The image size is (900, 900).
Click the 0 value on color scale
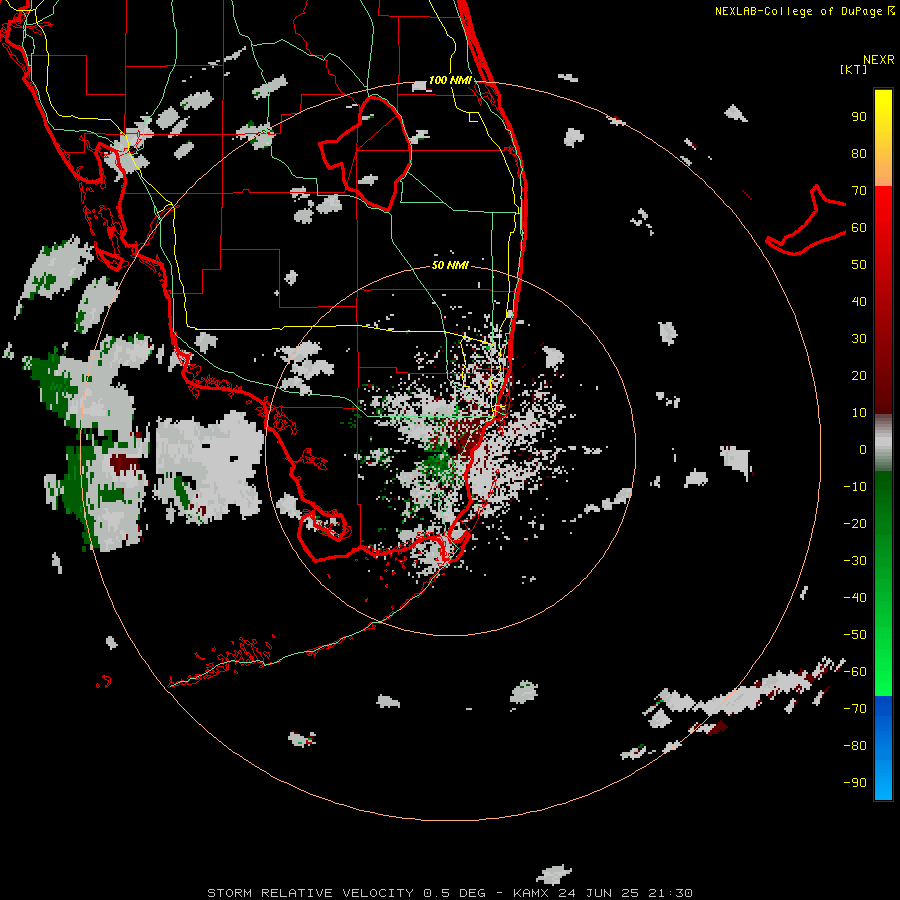tap(863, 449)
